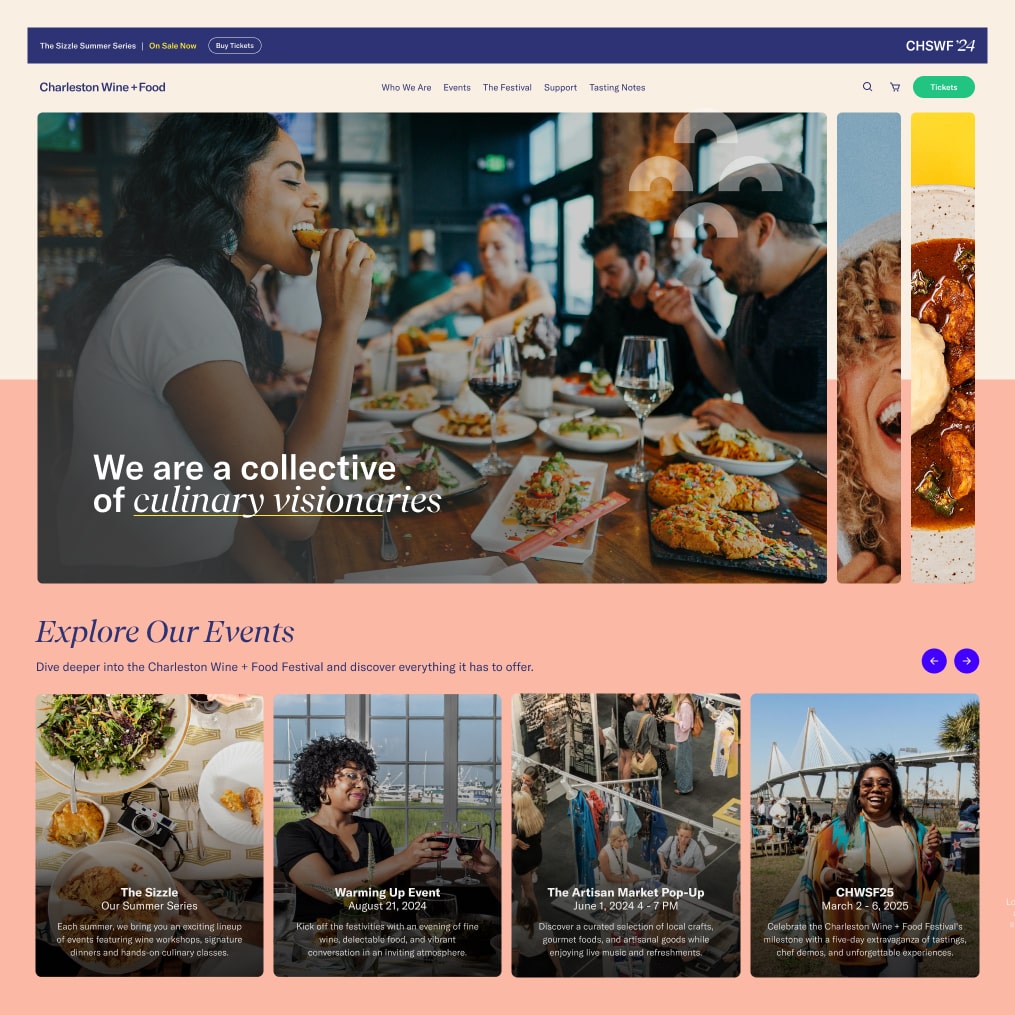Image resolution: width=1015 pixels, height=1015 pixels.
Task: Open the Warming Up Event card
Action: click(x=387, y=835)
